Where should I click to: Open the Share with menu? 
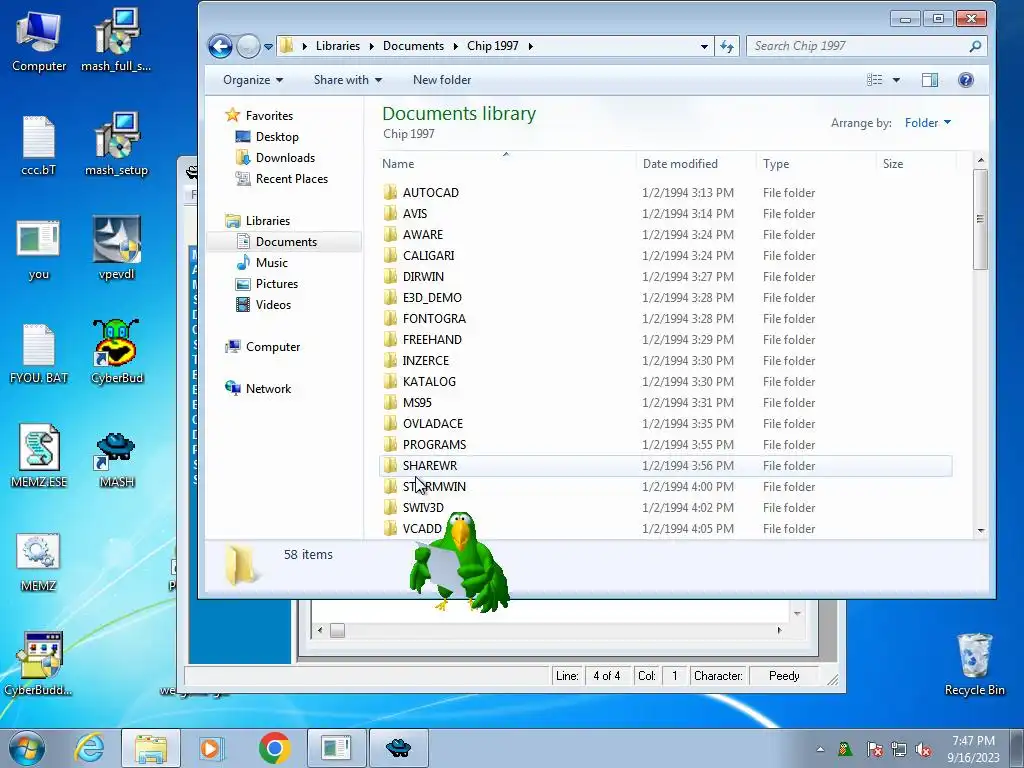[x=347, y=80]
